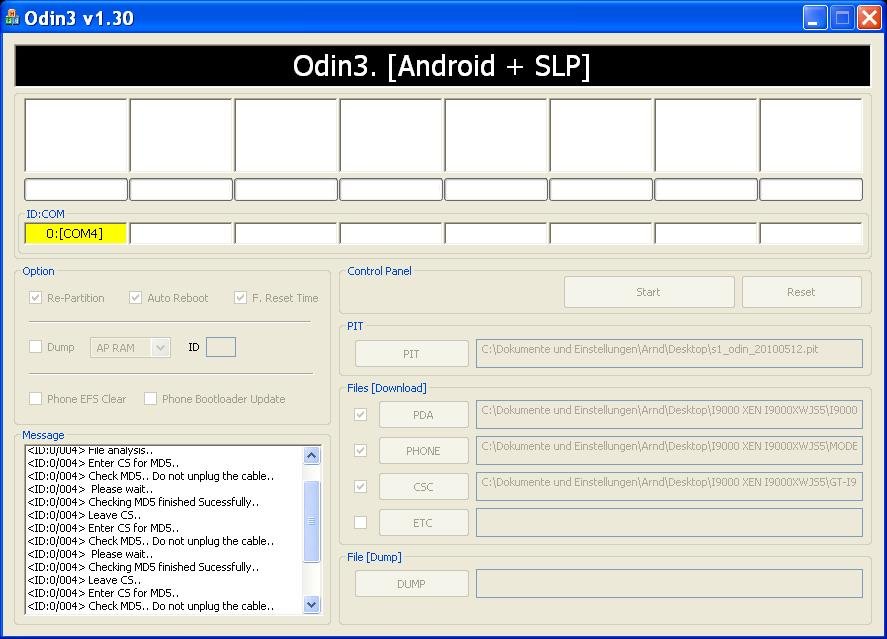
Task: Click the "Control Panel" group label
Action: click(380, 271)
